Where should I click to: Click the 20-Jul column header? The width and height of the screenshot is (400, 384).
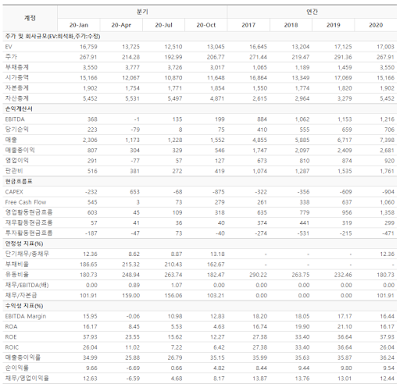tap(164, 25)
